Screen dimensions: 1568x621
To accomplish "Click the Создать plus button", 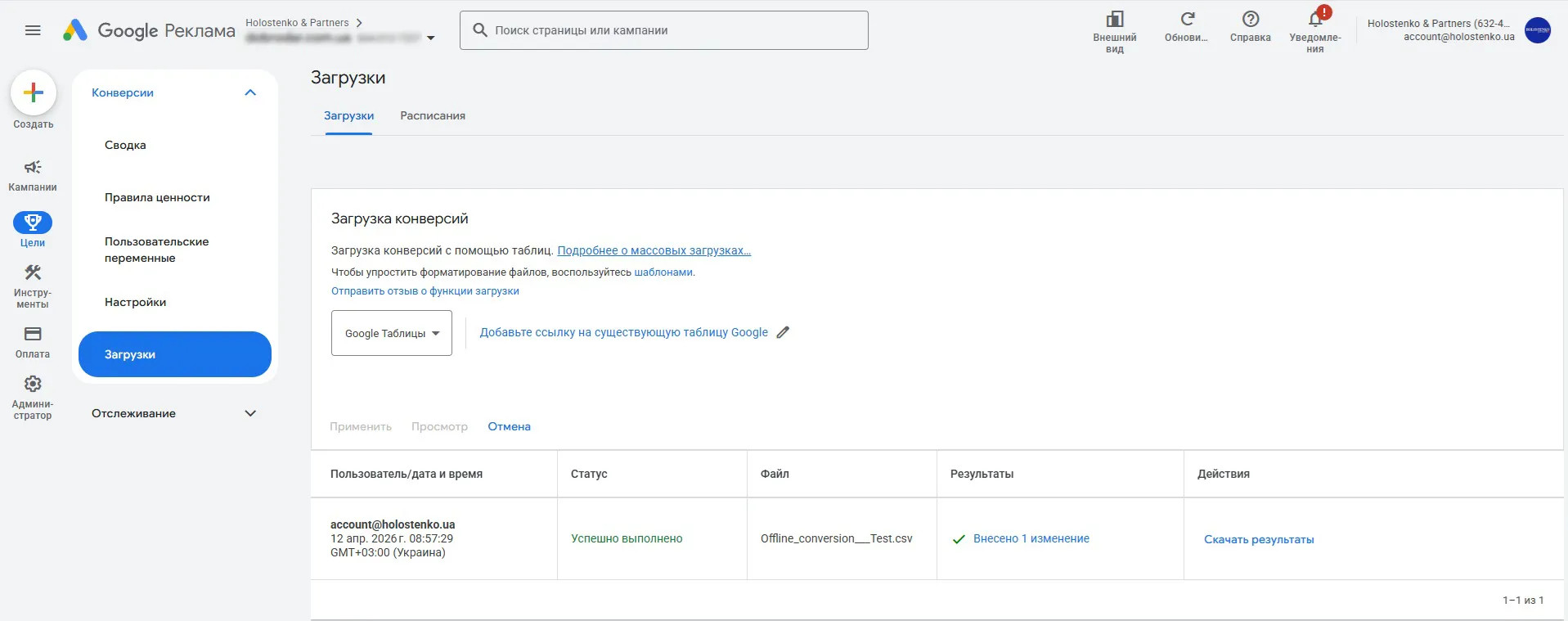I will [x=34, y=92].
